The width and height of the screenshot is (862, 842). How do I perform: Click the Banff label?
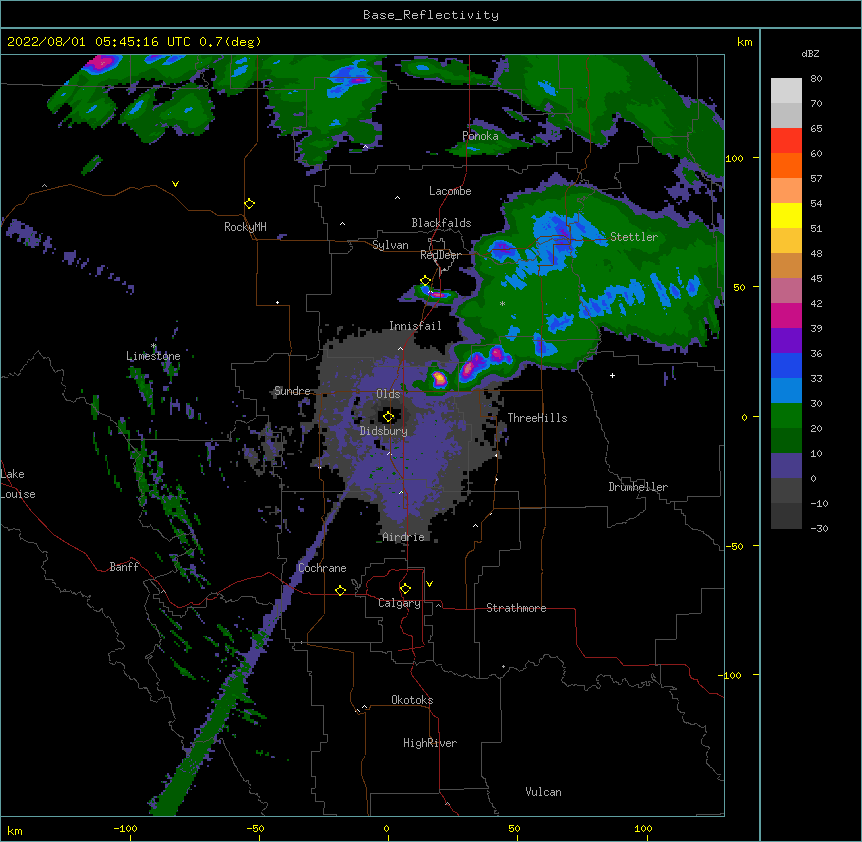tap(124, 567)
